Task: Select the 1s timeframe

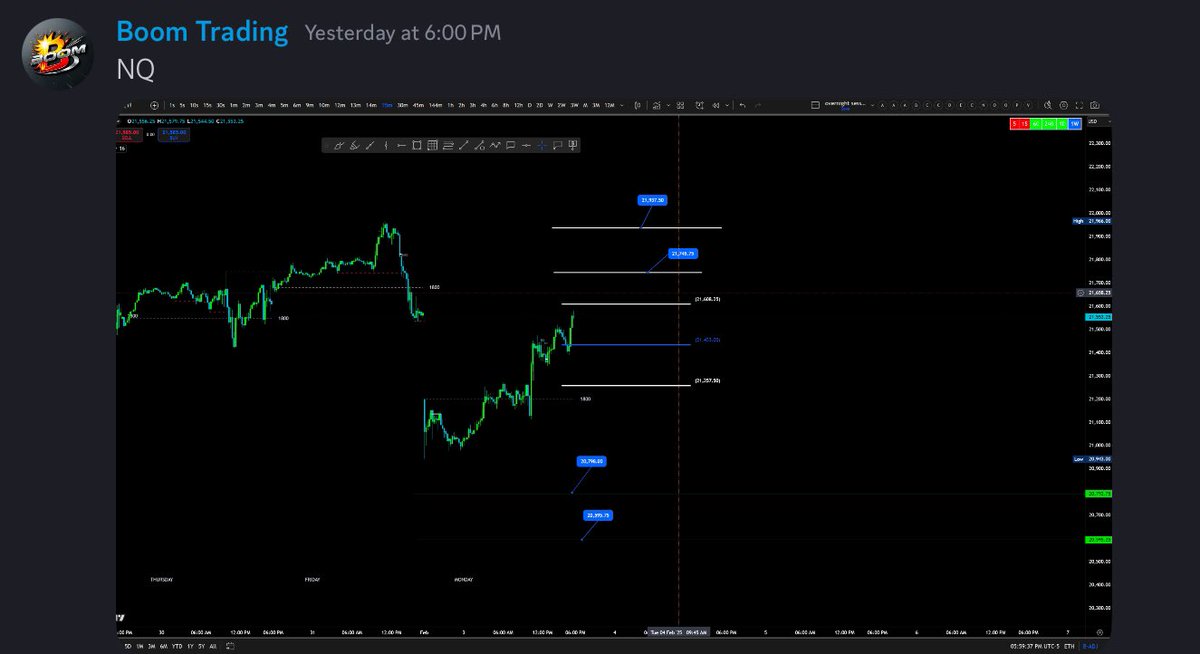Action: tap(172, 104)
